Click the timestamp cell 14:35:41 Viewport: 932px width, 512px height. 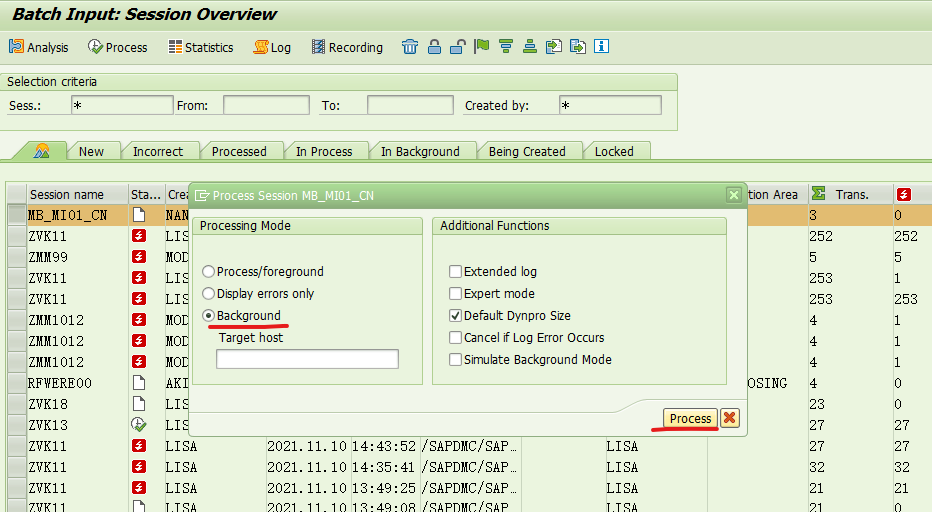click(383, 467)
